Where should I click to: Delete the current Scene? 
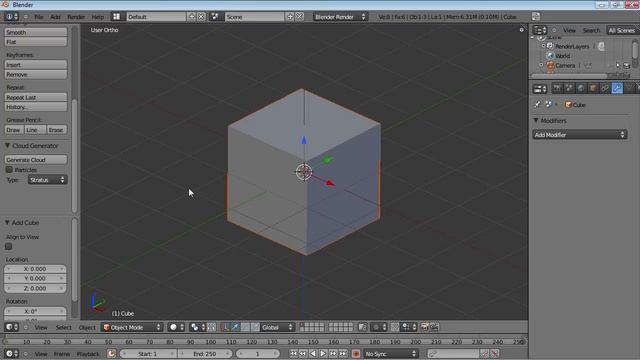(300, 17)
